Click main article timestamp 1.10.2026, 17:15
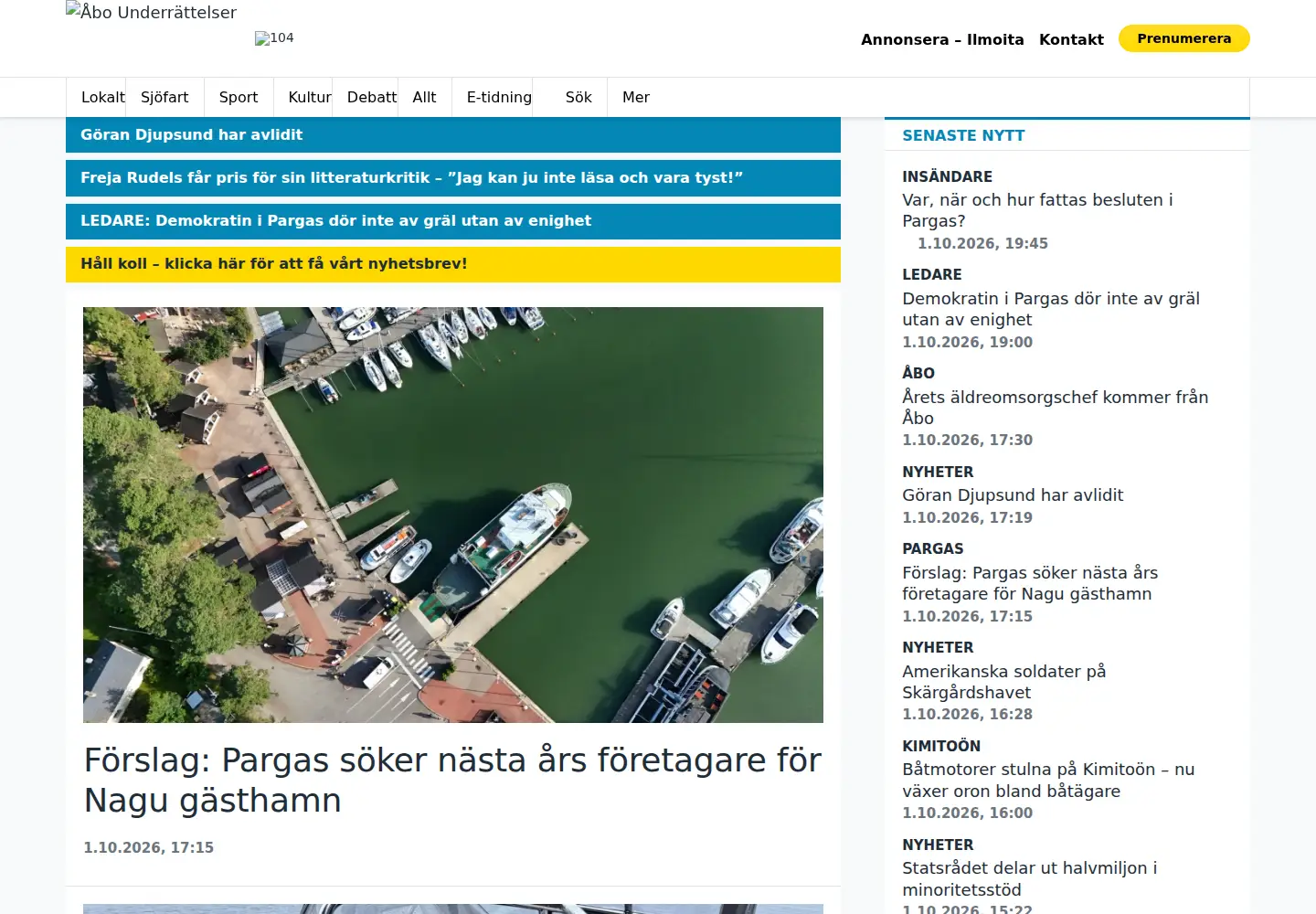 pyautogui.click(x=149, y=847)
